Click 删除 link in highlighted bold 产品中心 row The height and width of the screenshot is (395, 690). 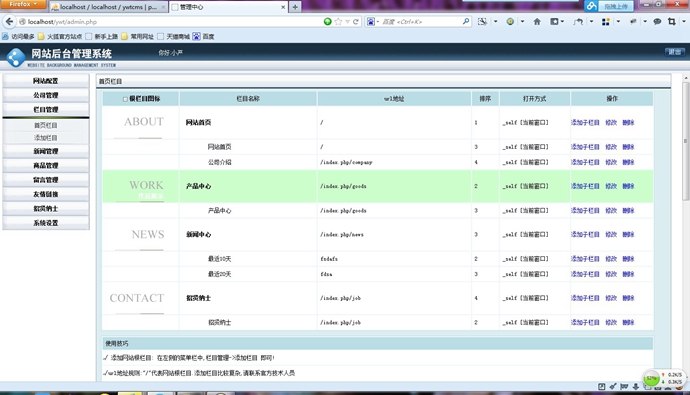[x=628, y=187]
